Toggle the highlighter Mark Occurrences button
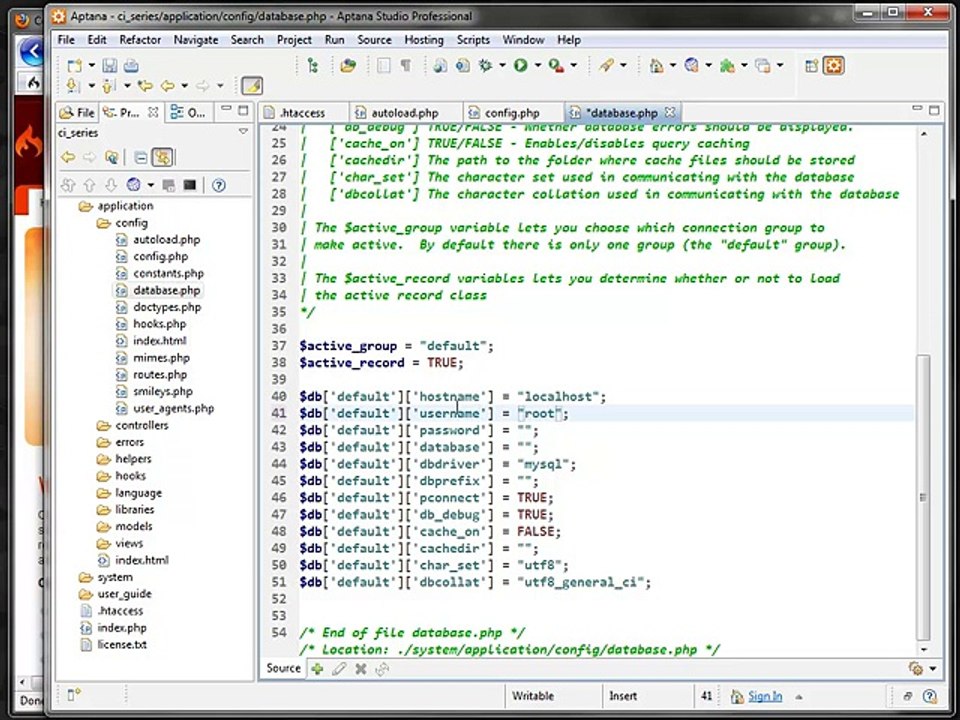 [x=252, y=86]
